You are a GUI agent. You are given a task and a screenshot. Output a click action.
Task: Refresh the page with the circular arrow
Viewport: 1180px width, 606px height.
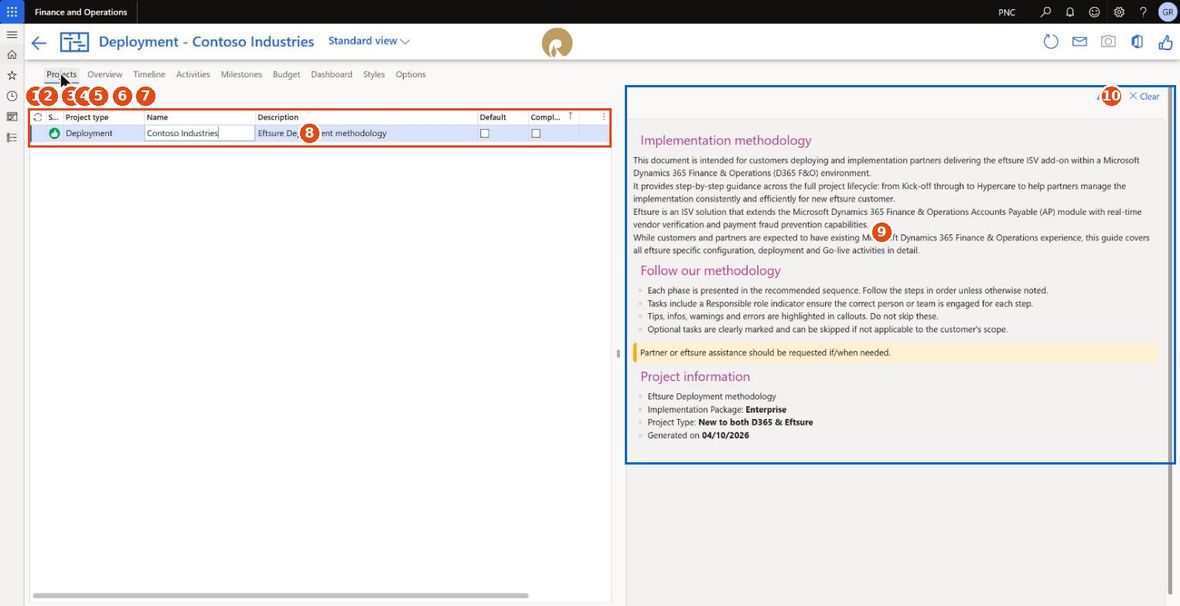[1051, 42]
